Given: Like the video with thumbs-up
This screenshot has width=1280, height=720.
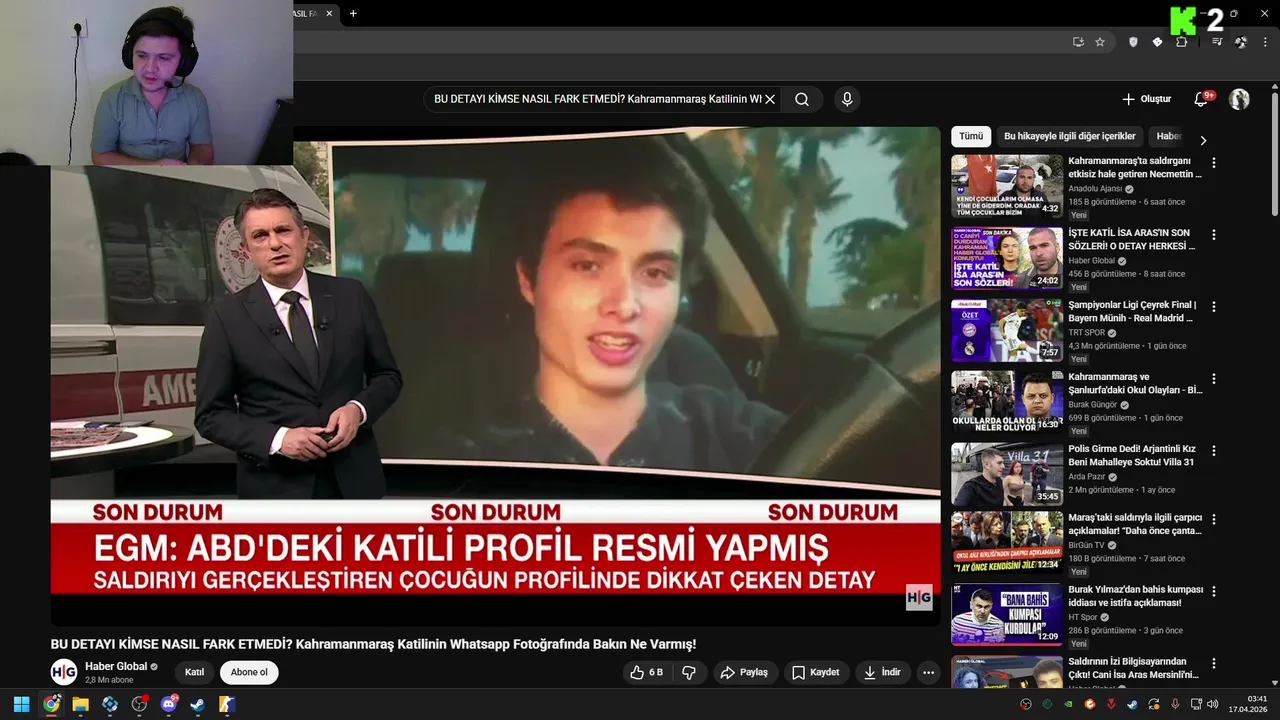Looking at the screenshot, I should point(646,672).
